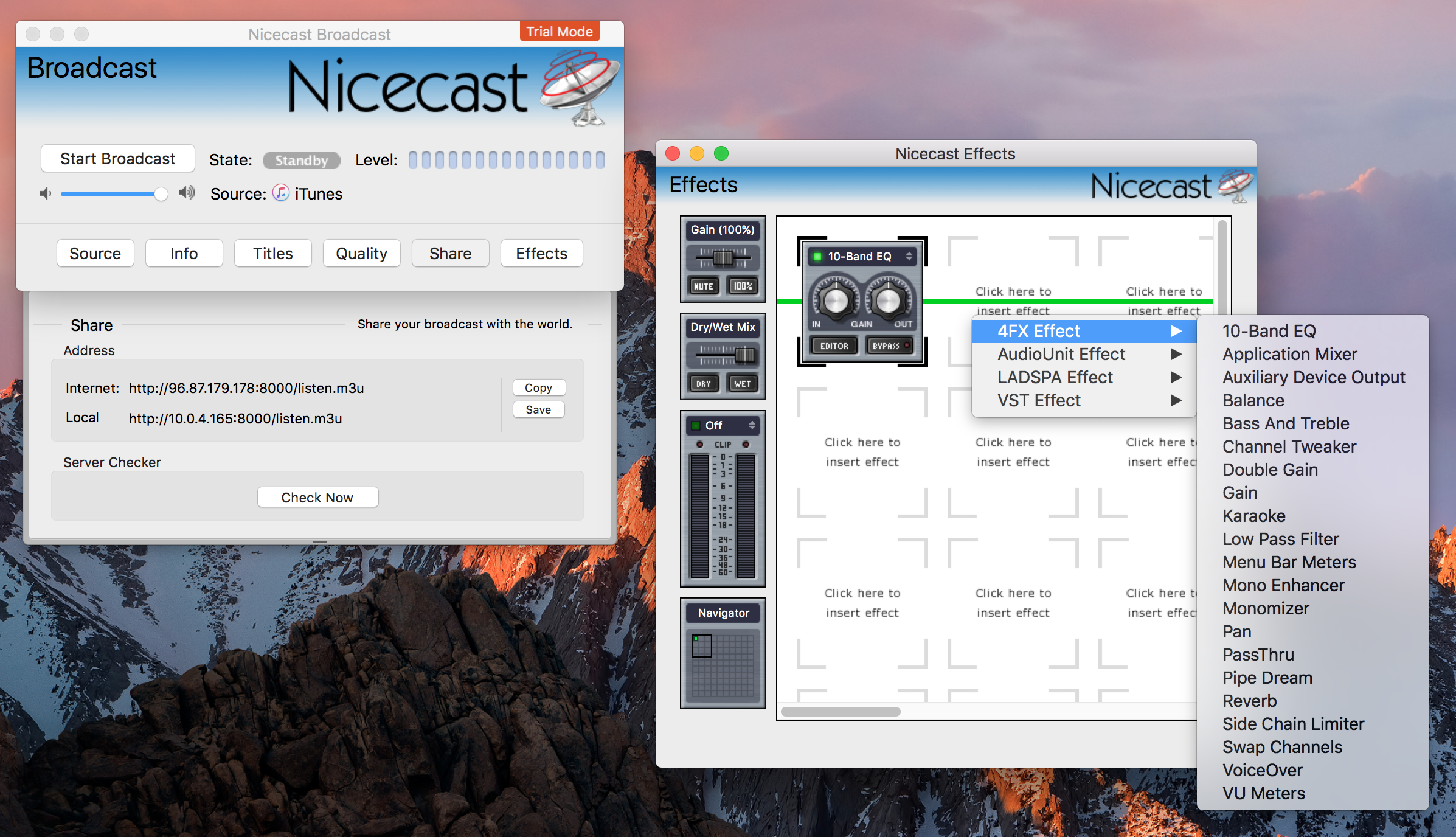The image size is (1456, 837).
Task: Copy the broadcast address
Action: tap(538, 387)
